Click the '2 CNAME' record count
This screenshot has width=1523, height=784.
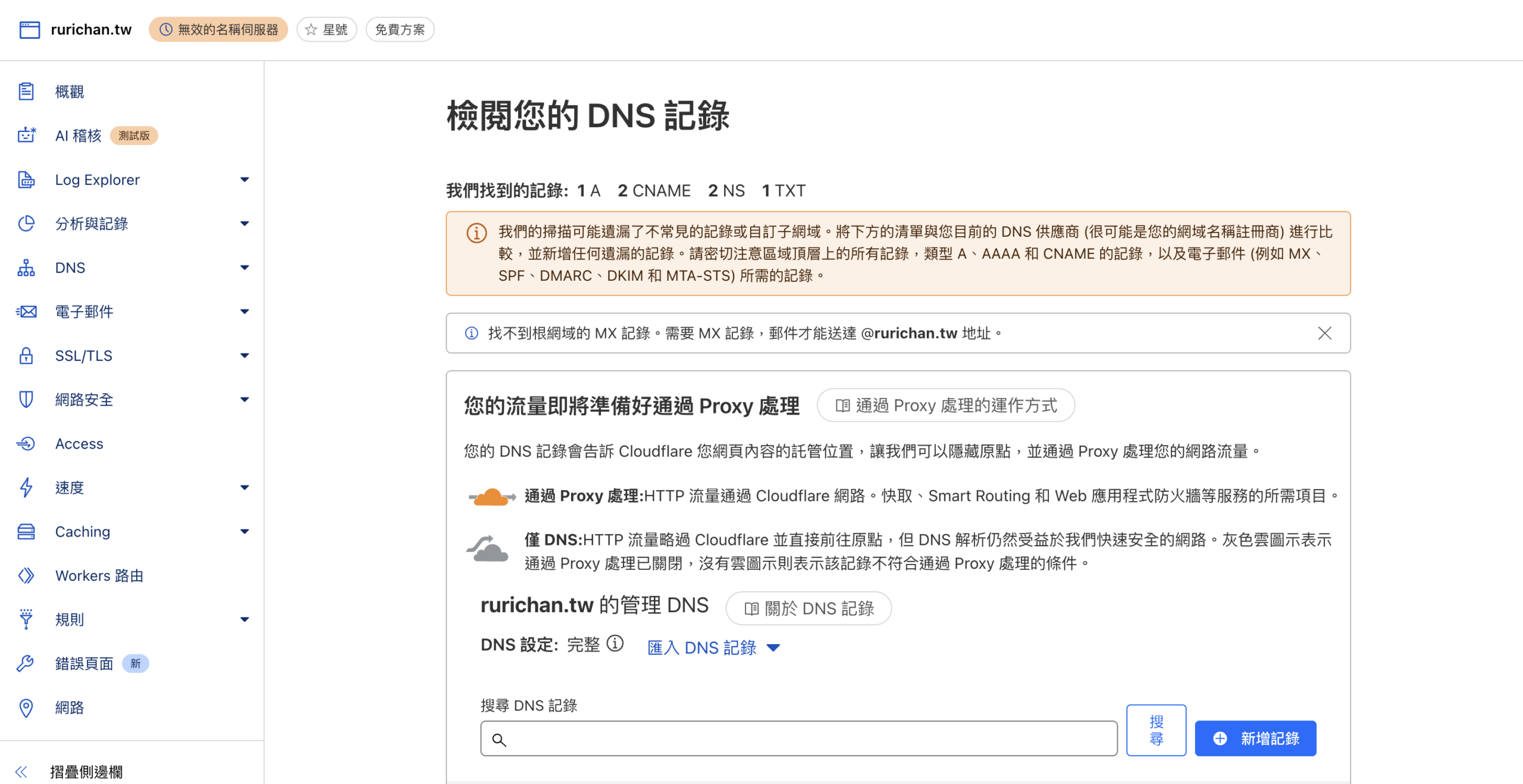(654, 191)
